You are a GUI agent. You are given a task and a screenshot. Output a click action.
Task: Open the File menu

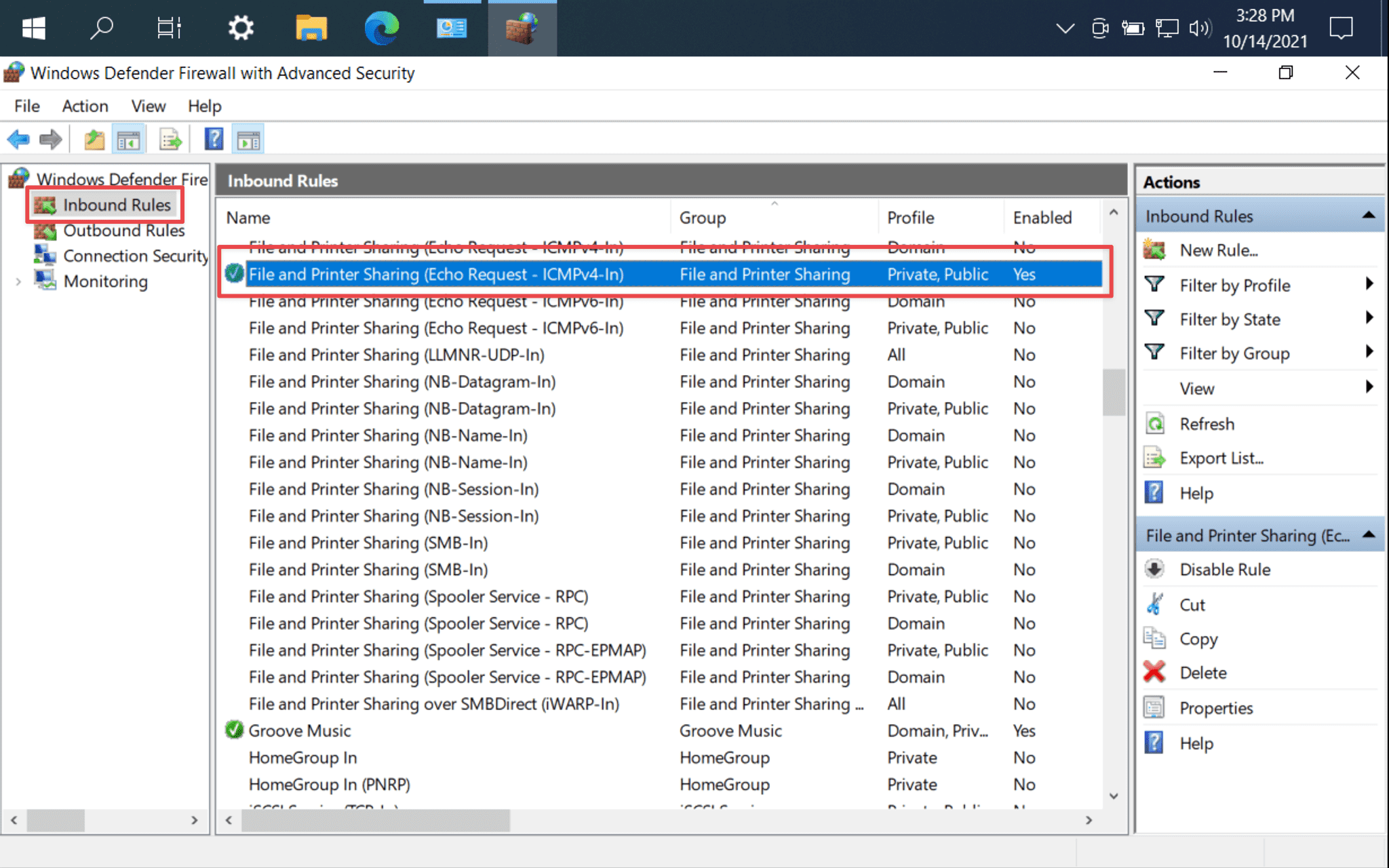coord(27,106)
